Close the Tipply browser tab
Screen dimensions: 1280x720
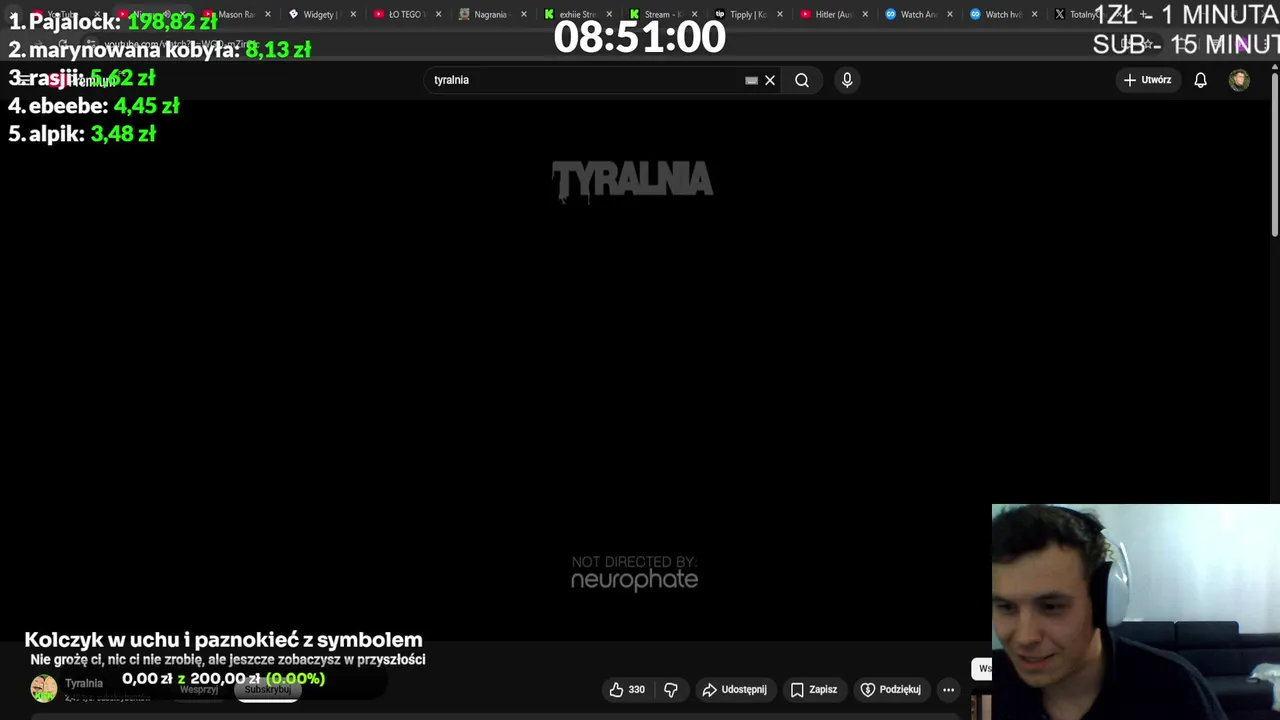tap(779, 14)
